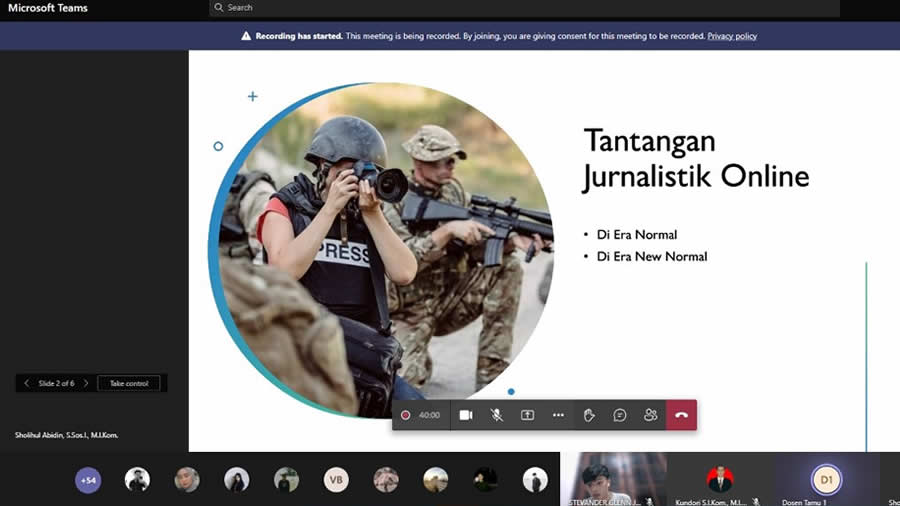
Task: Click the Take control button
Action: (129, 383)
